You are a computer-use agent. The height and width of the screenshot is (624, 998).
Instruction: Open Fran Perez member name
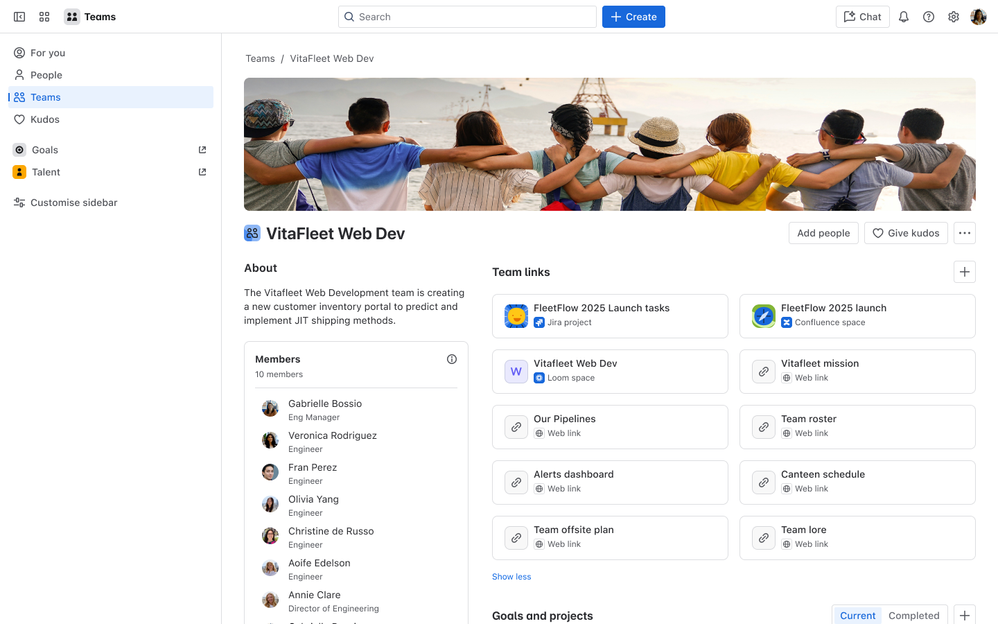click(313, 467)
